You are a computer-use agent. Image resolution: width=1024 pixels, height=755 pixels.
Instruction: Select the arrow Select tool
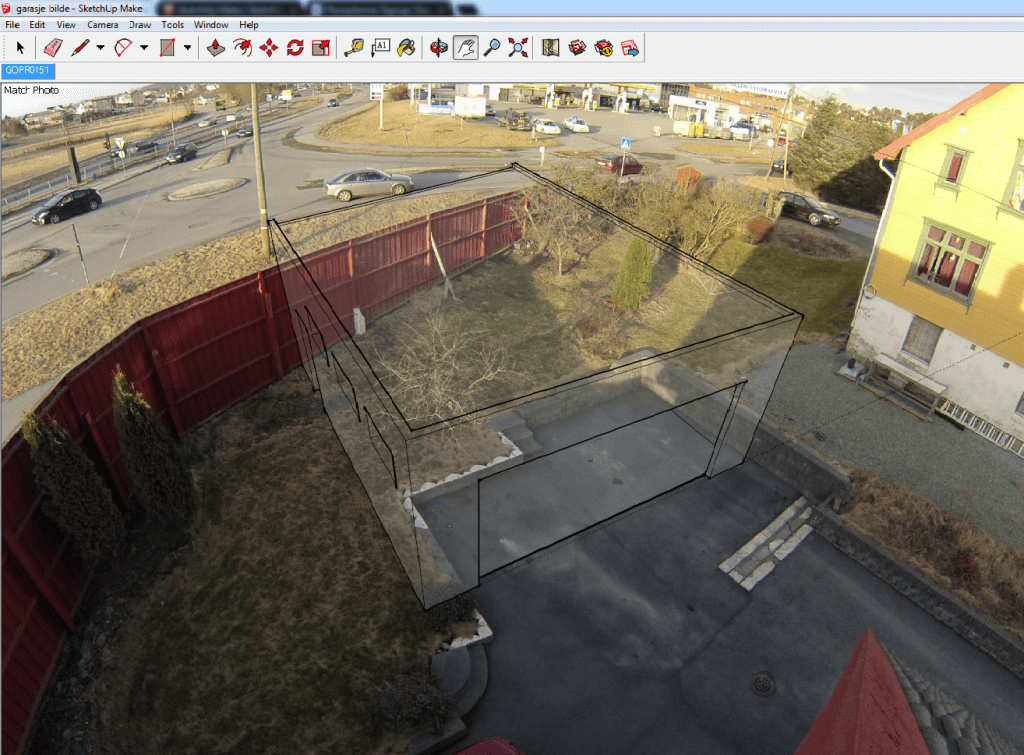tap(20, 47)
